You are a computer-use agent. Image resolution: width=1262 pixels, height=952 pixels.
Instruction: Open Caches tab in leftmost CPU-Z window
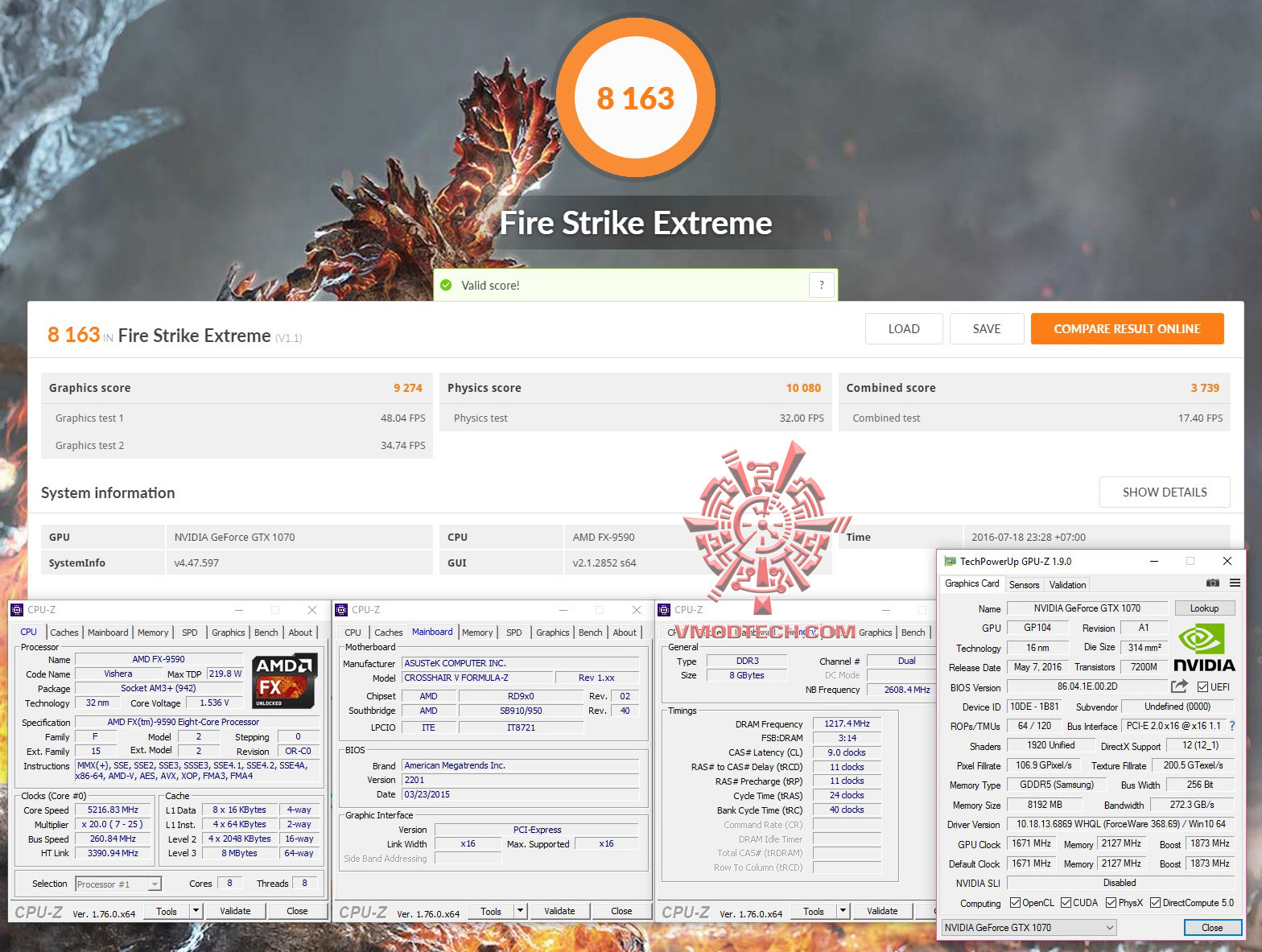click(64, 633)
